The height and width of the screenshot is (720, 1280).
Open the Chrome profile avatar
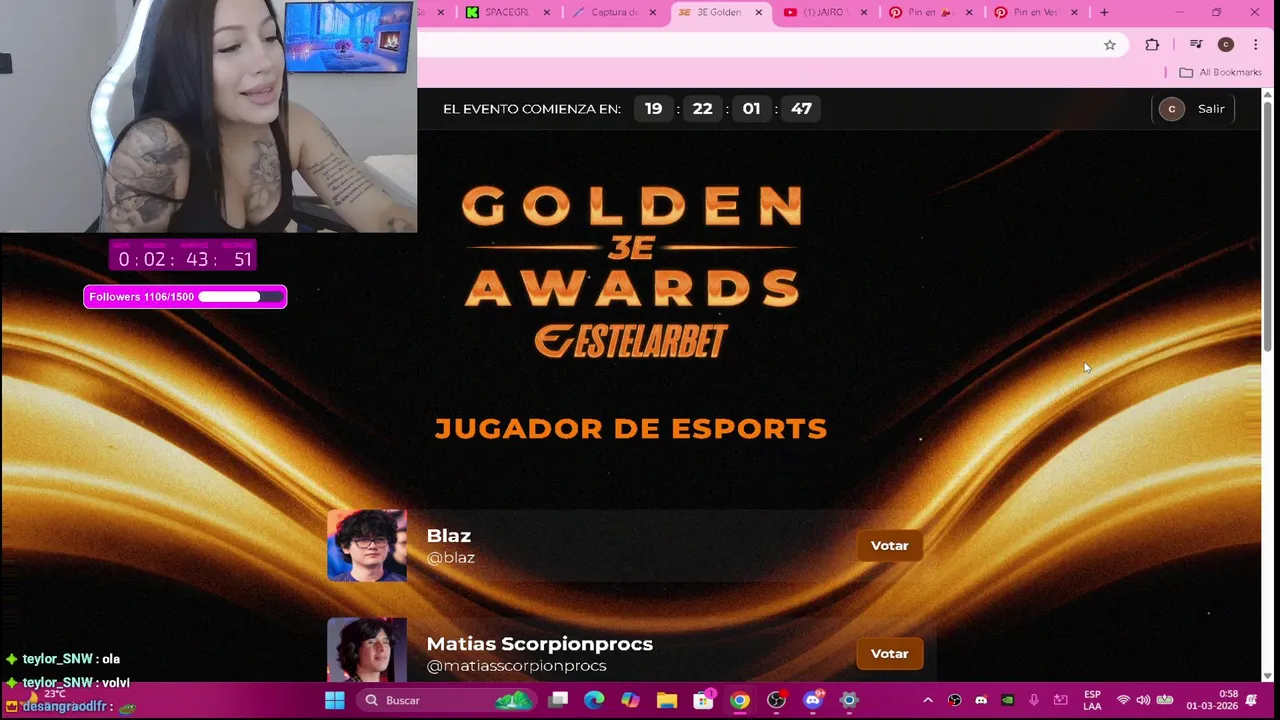[x=1226, y=44]
